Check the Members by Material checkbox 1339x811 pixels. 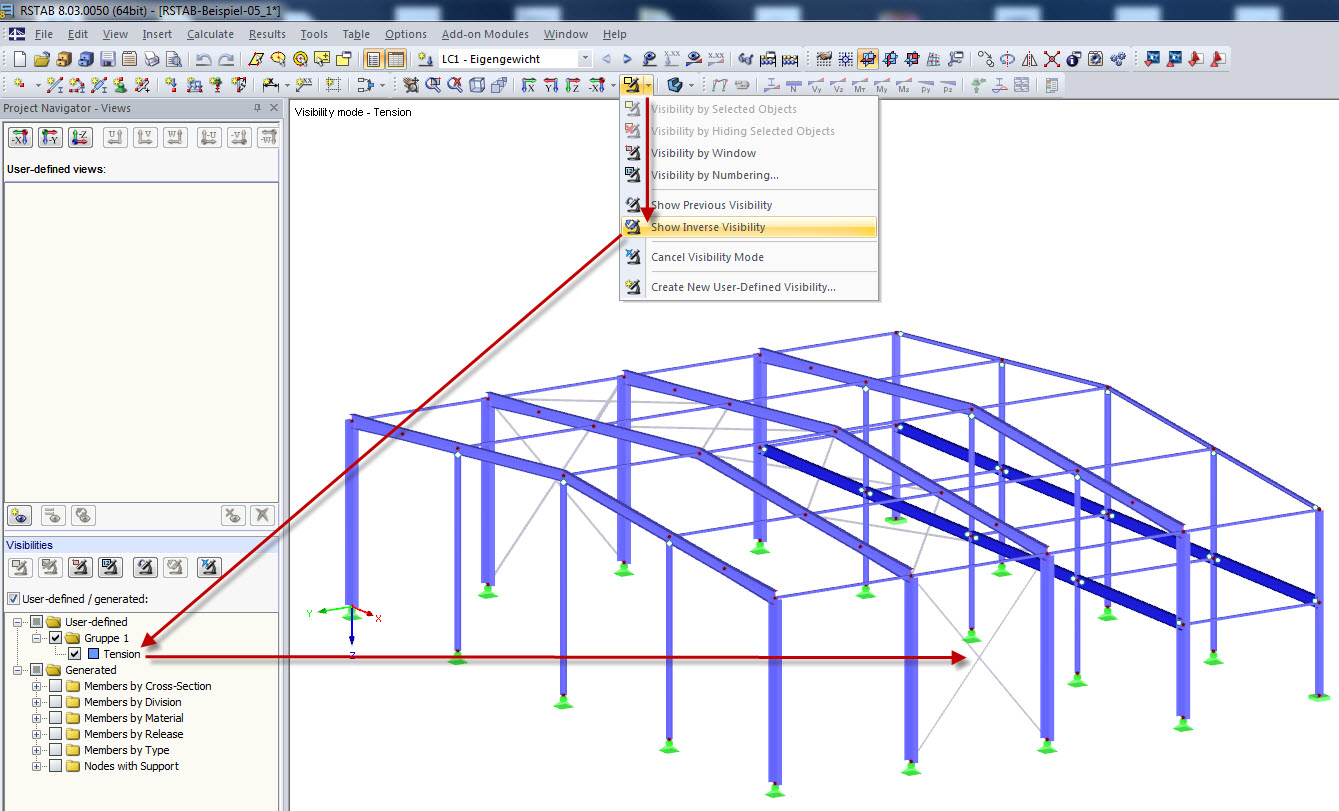click(55, 718)
